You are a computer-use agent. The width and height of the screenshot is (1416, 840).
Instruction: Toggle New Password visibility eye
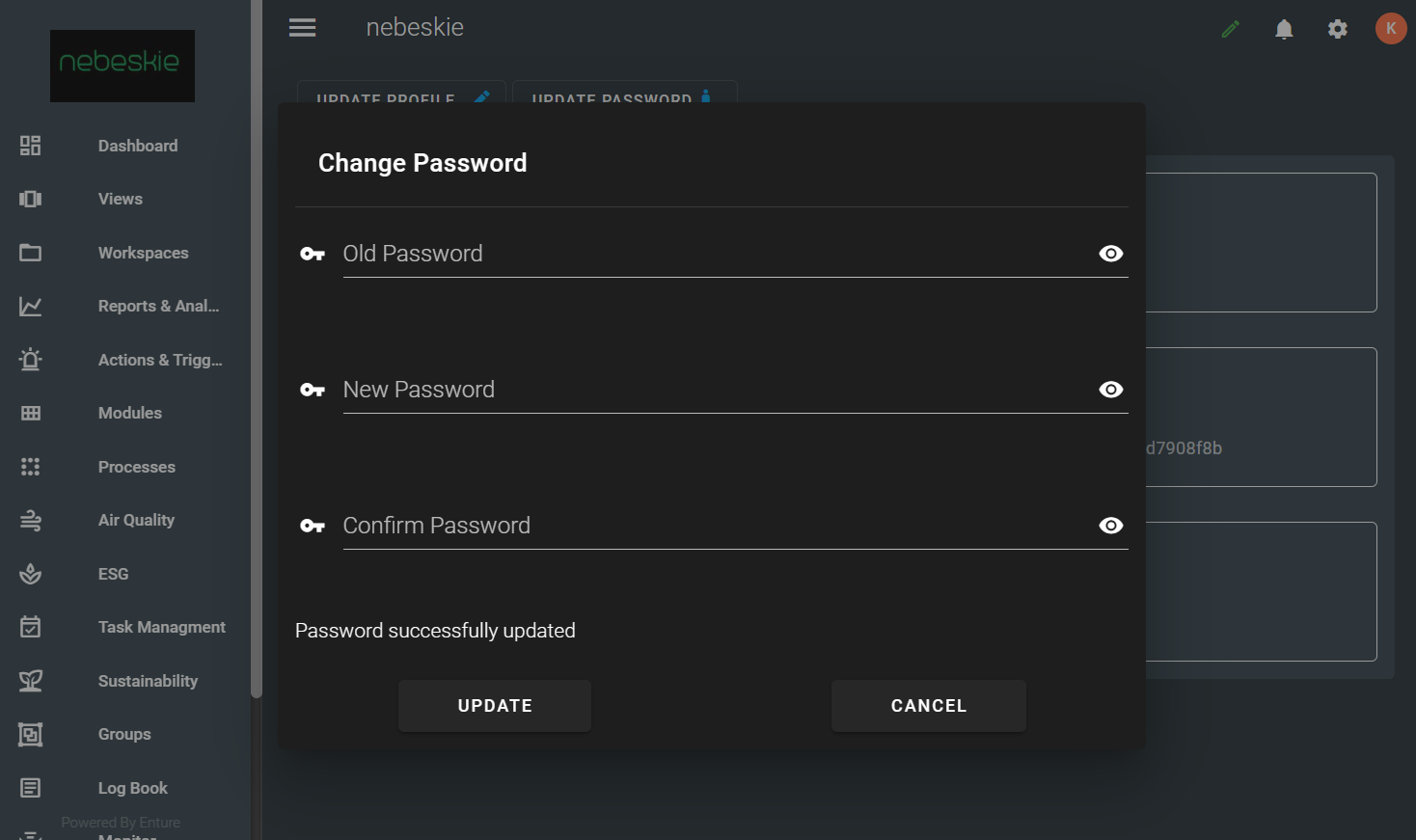[x=1111, y=390]
